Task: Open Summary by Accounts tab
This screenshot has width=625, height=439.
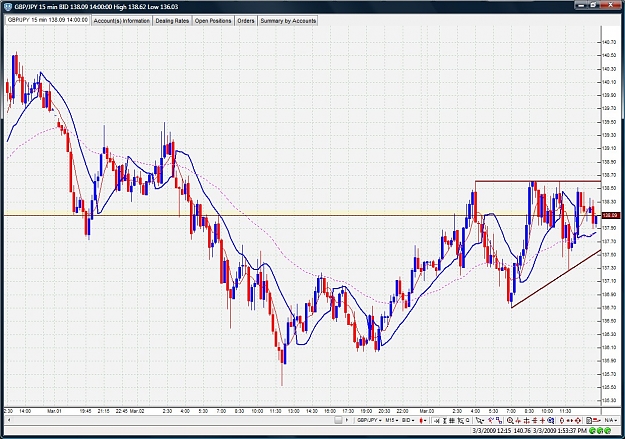Action: (288, 21)
